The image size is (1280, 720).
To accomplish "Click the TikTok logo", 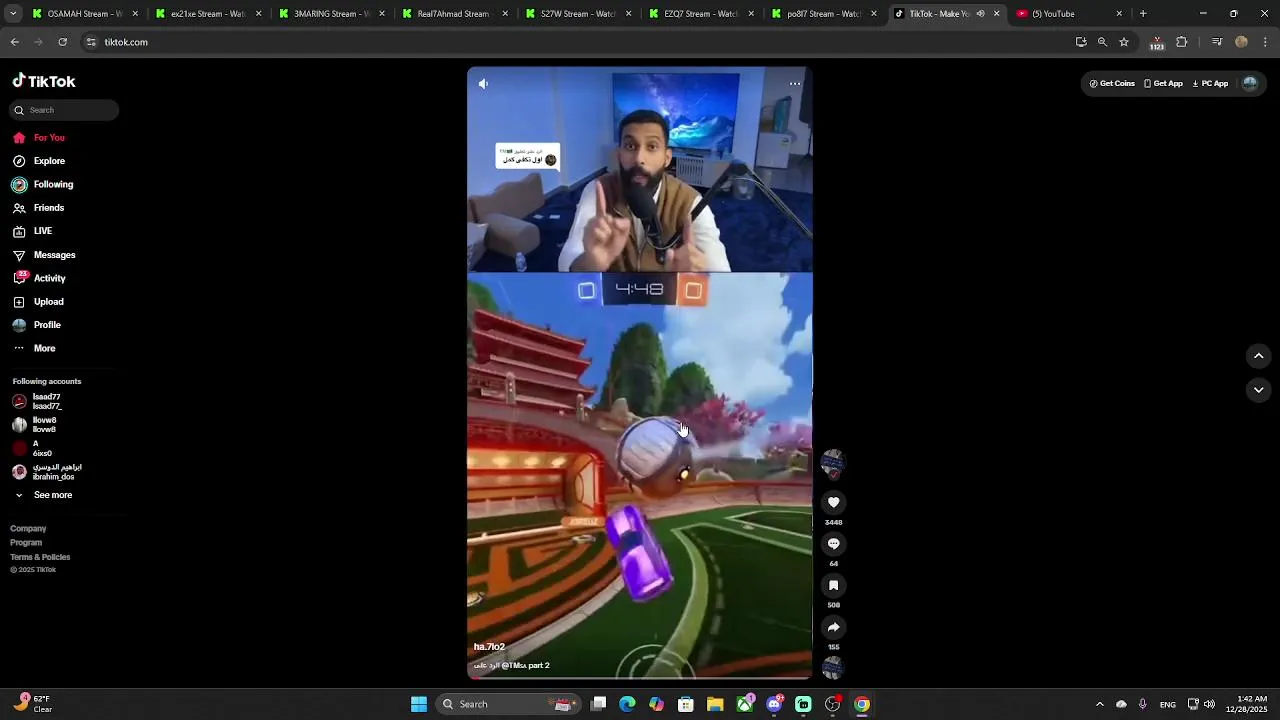I will 44,81.
